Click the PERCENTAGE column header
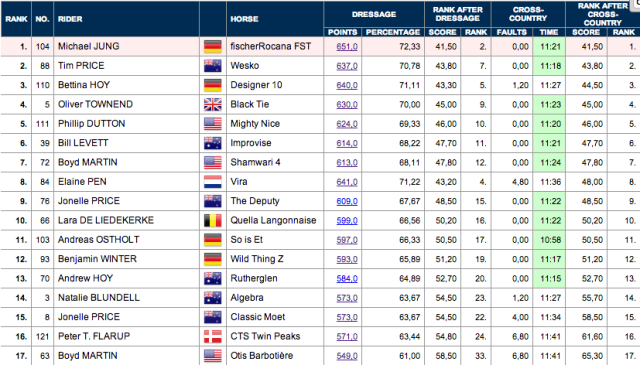 click(393, 32)
